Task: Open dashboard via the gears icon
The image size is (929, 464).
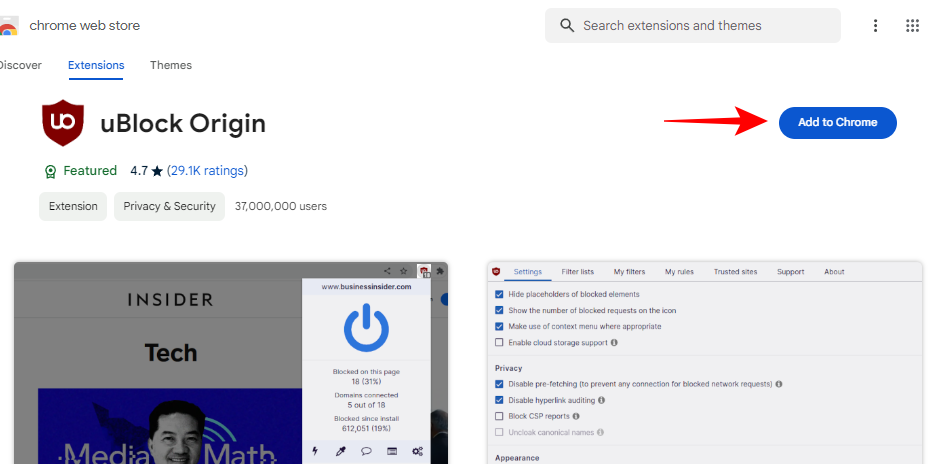Action: tap(418, 451)
